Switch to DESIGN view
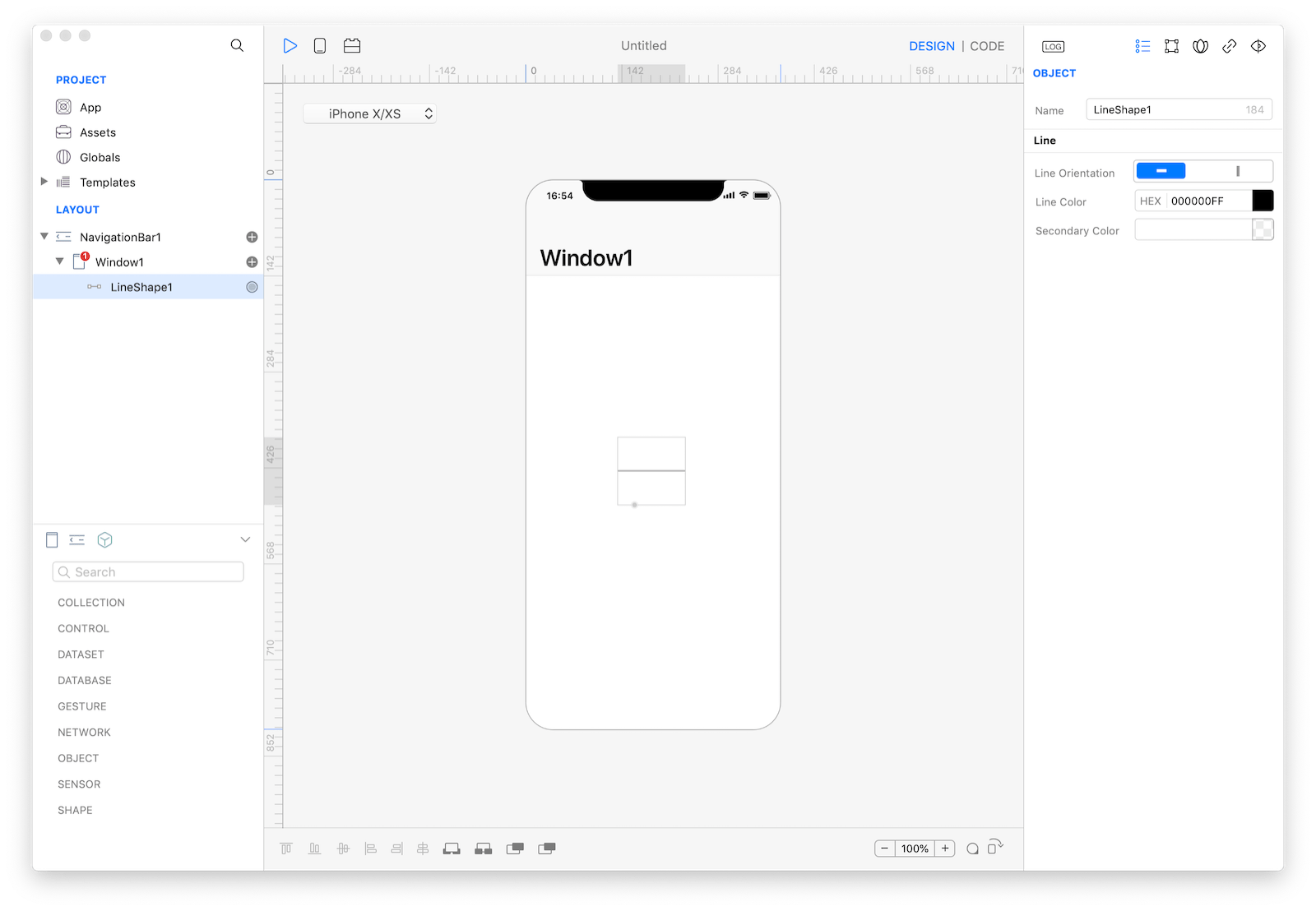 [x=932, y=46]
